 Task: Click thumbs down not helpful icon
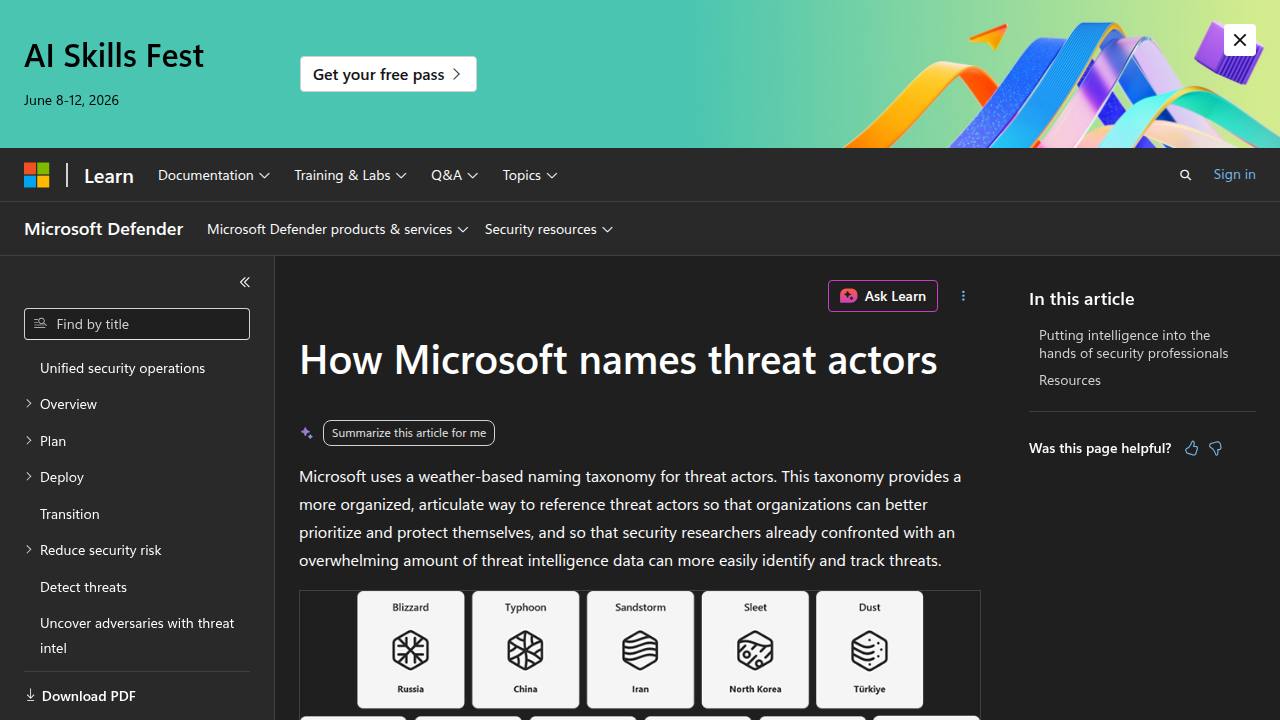[1216, 448]
